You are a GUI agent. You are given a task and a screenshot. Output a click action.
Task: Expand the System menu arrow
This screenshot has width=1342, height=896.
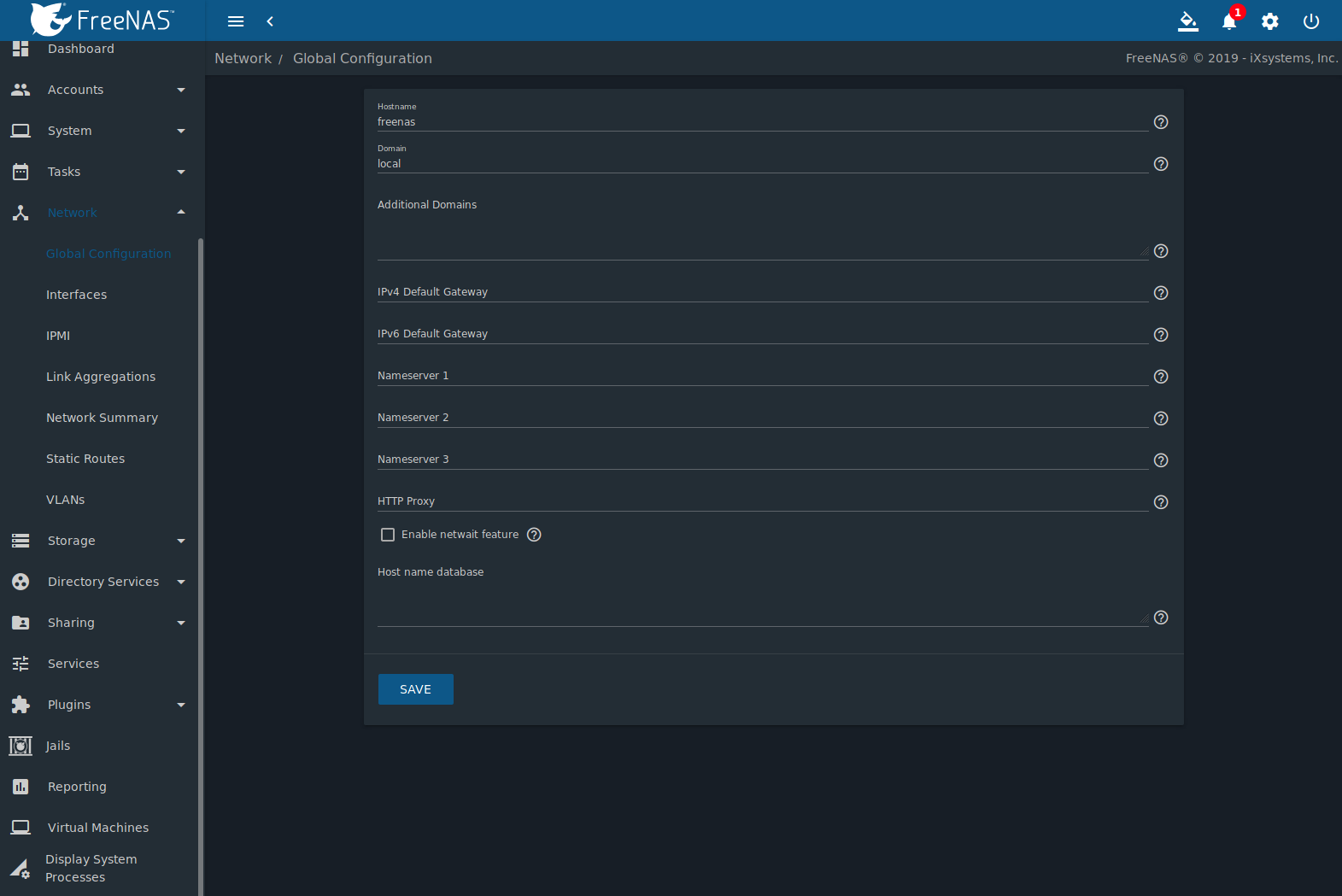tap(181, 131)
